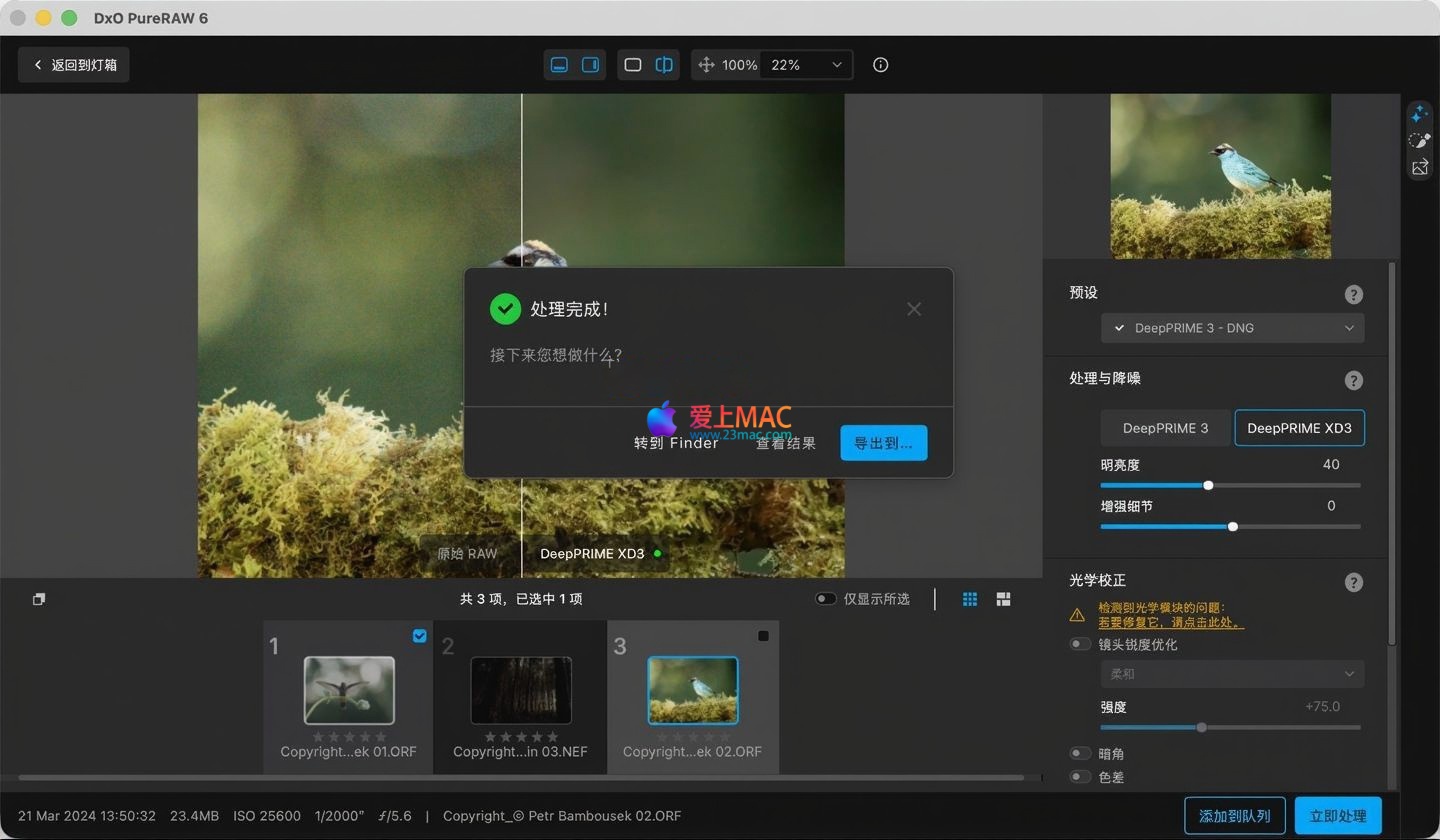Toggle the bottom filmstrip panel icon
Screen dimensions: 1440x840
[560, 65]
